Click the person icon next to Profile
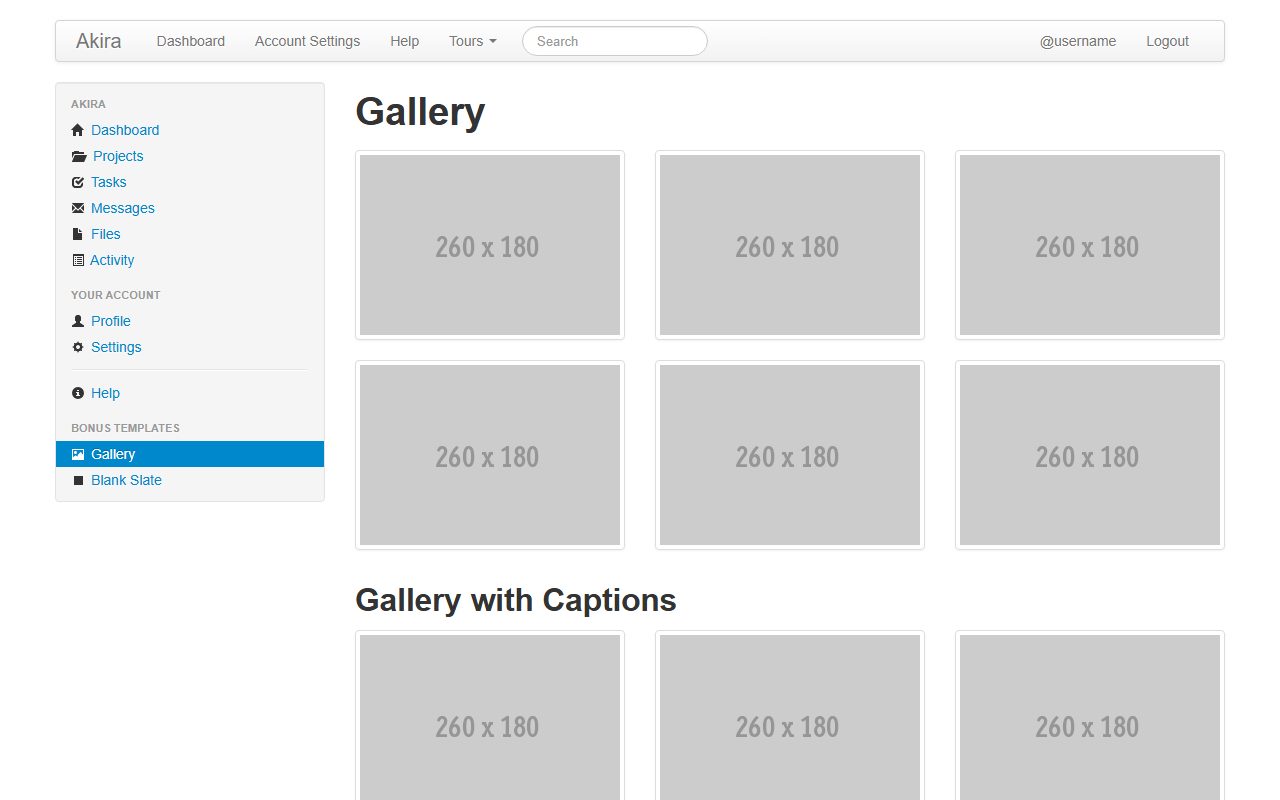The height and width of the screenshot is (800, 1280). click(78, 321)
